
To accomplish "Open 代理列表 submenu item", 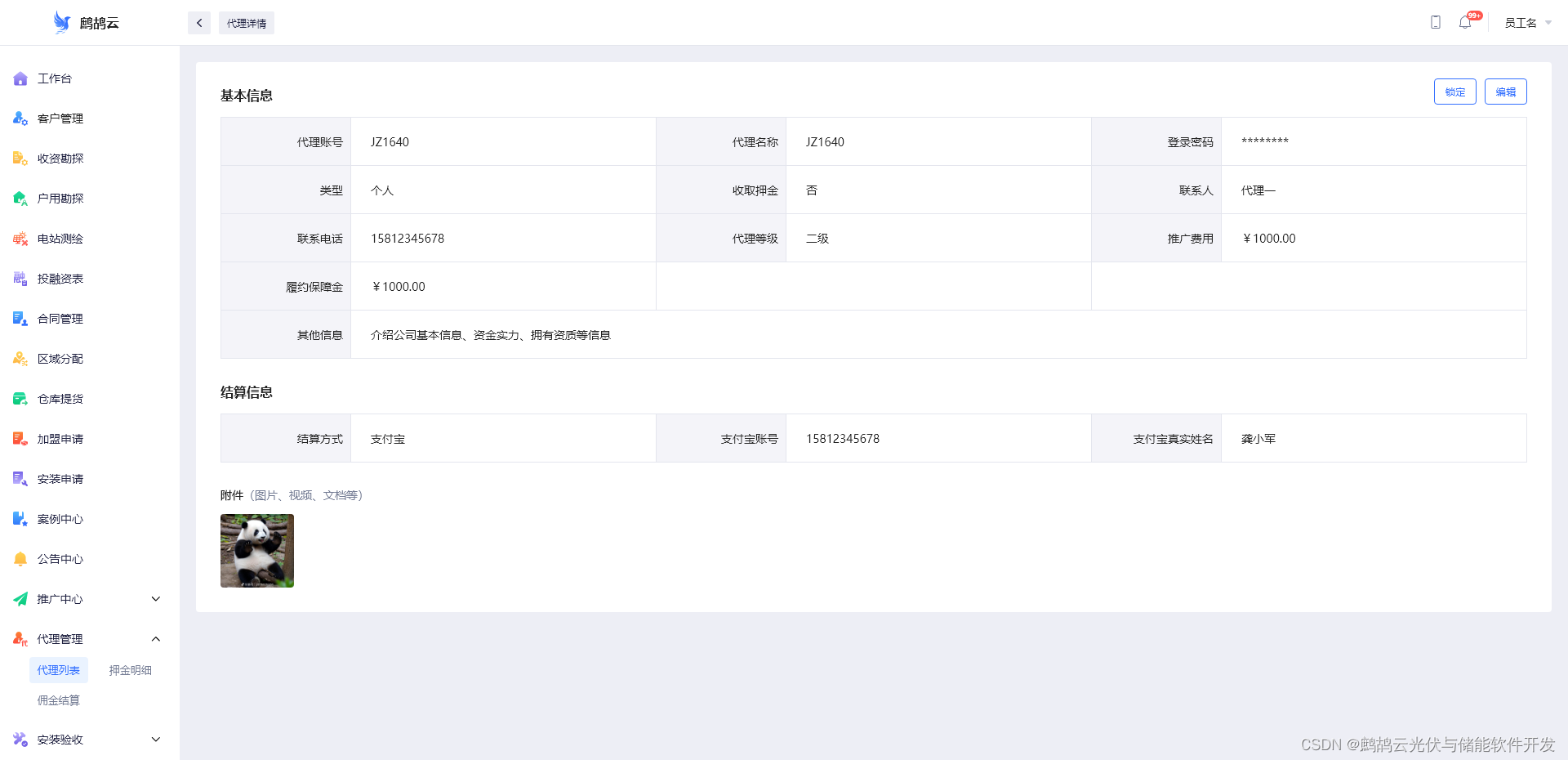I will pyautogui.click(x=59, y=670).
